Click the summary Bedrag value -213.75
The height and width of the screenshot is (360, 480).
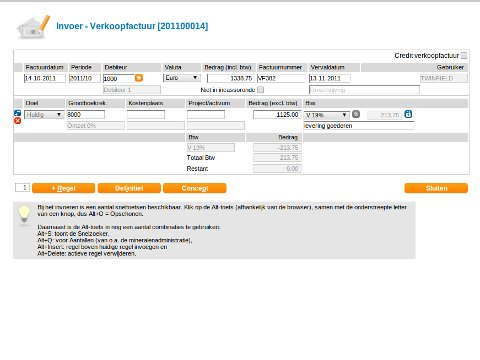pyautogui.click(x=277, y=148)
